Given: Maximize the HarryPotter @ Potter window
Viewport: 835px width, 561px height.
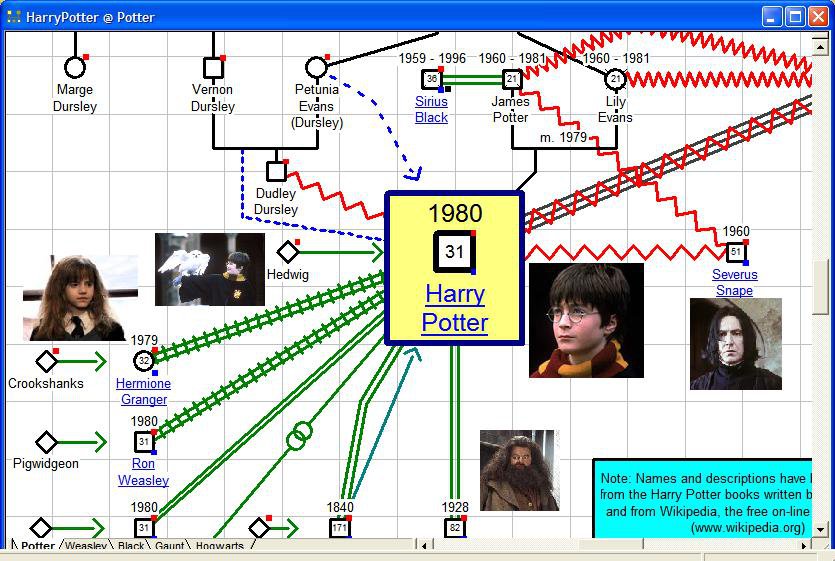Looking at the screenshot, I should (x=796, y=17).
